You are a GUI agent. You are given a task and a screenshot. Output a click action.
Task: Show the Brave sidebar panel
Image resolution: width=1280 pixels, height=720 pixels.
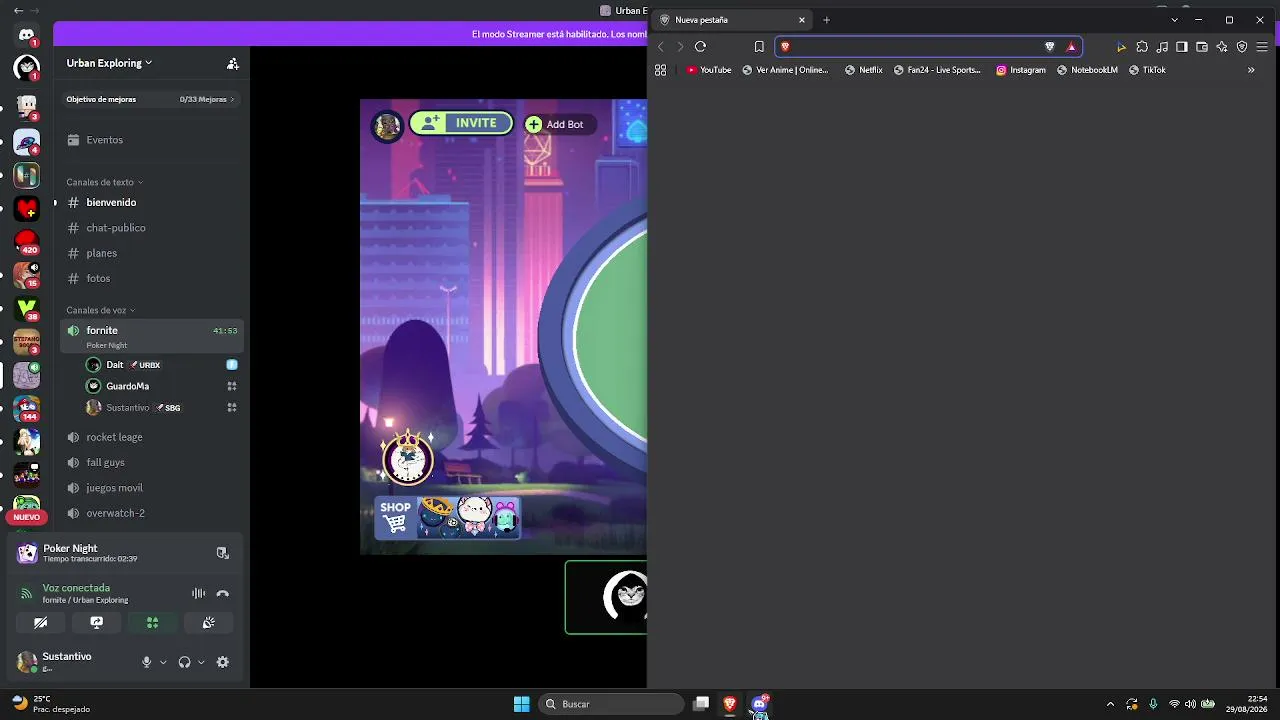point(1182,46)
